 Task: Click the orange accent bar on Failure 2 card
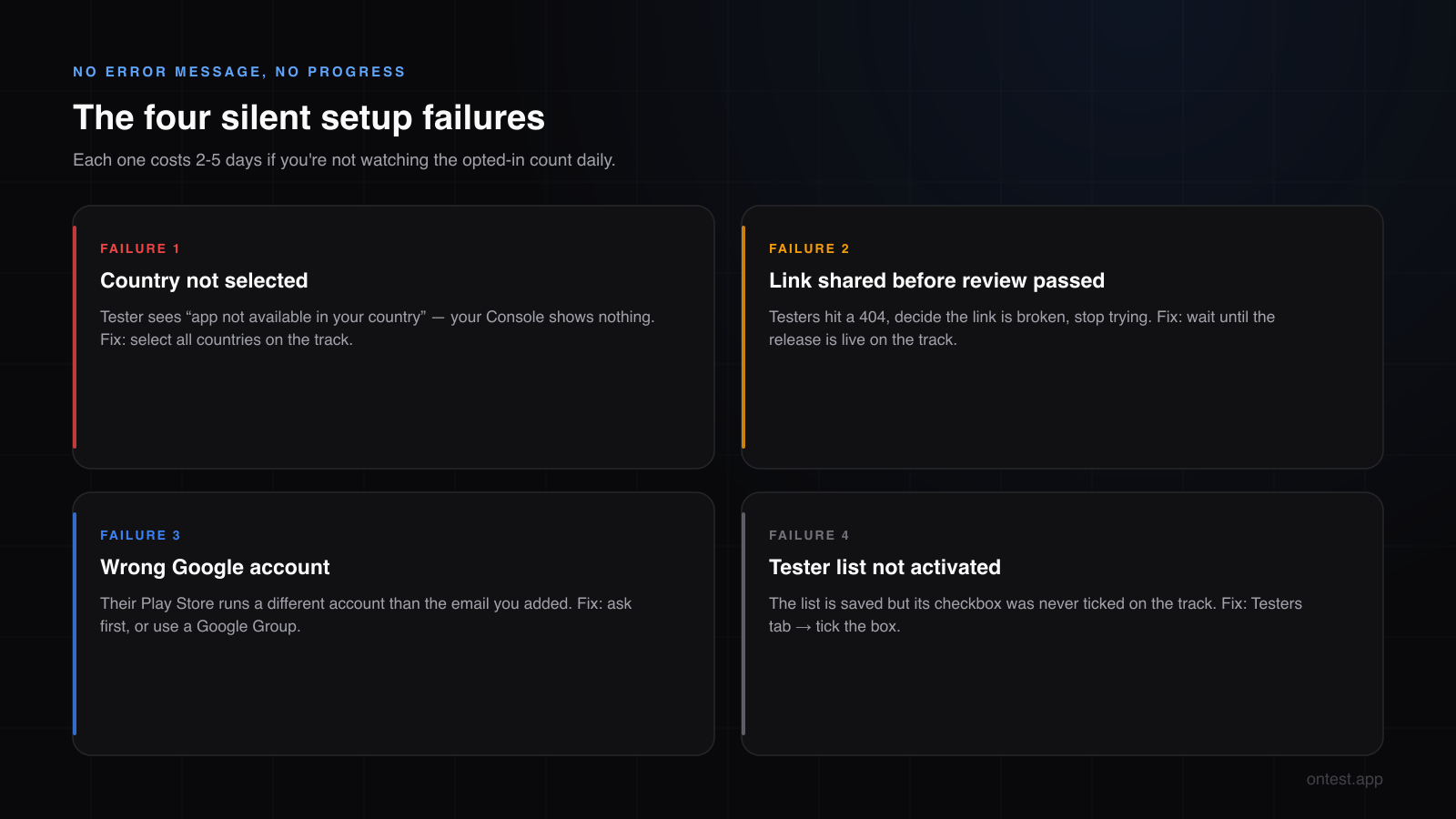[743, 337]
